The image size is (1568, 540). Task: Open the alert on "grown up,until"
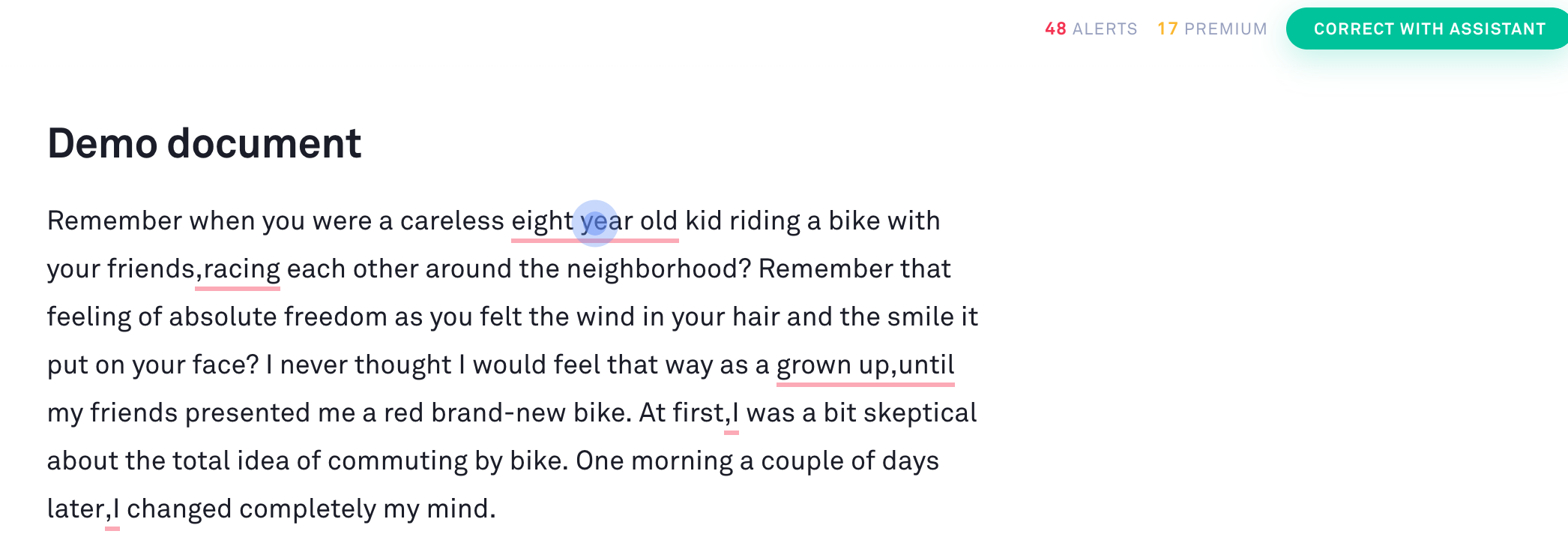point(865,365)
